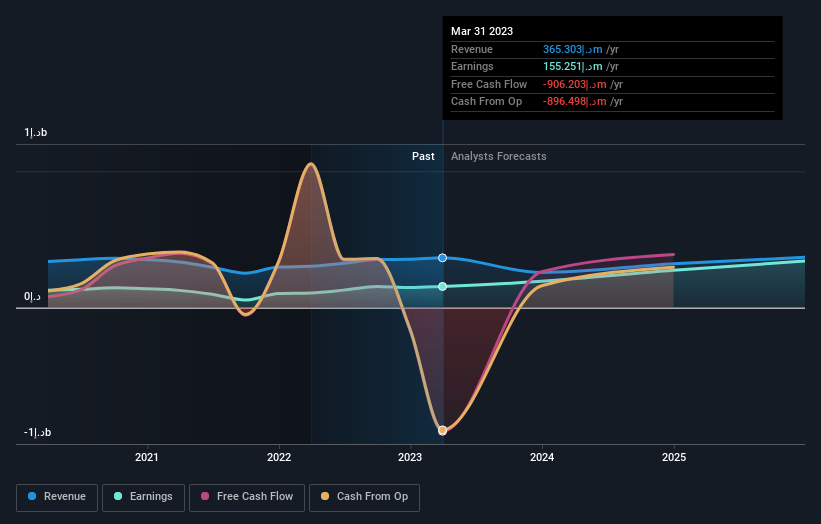This screenshot has width=821, height=524.
Task: Click the tooltip date 'Mar 31 2023'
Action: coord(482,31)
